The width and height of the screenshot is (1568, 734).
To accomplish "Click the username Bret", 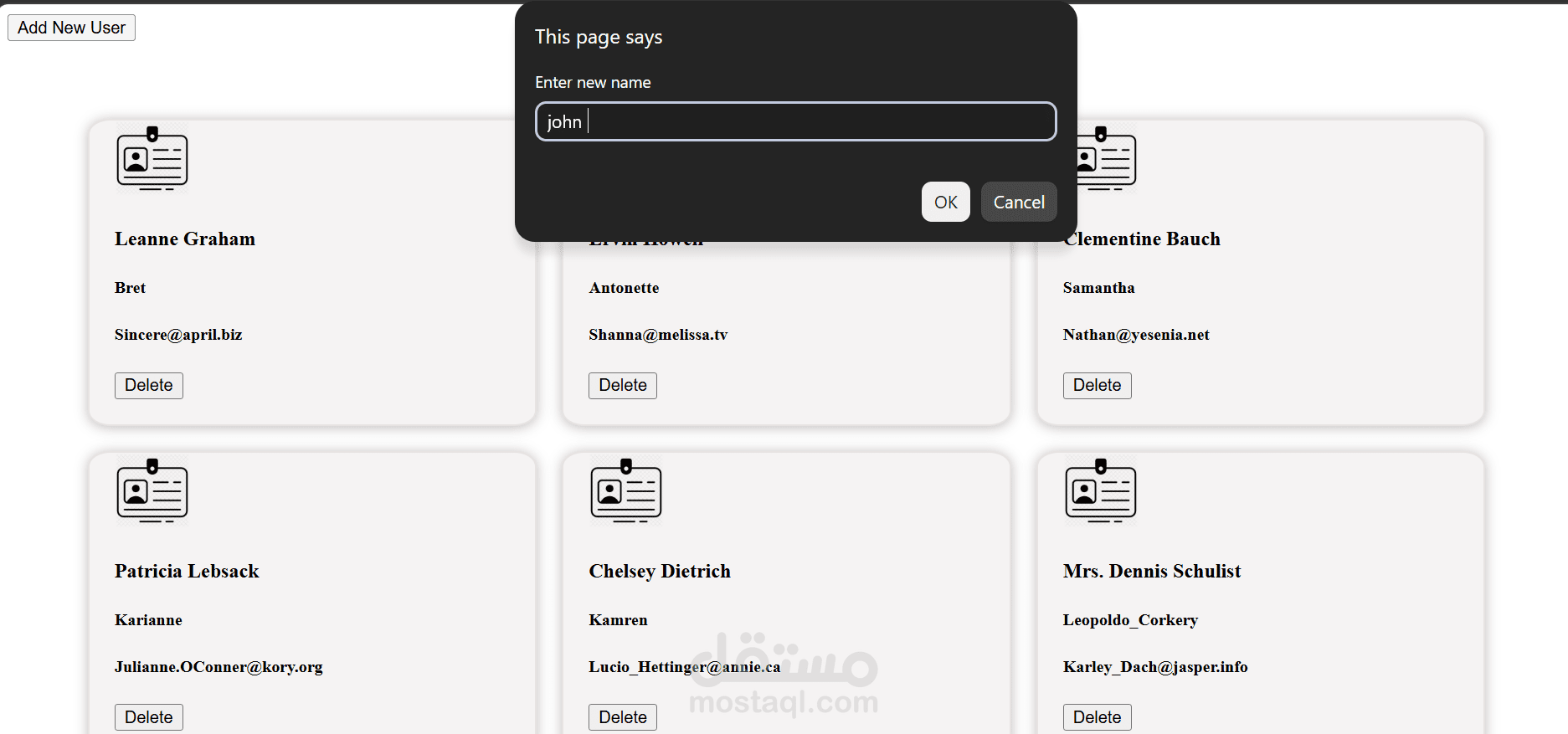I will pyautogui.click(x=130, y=288).
